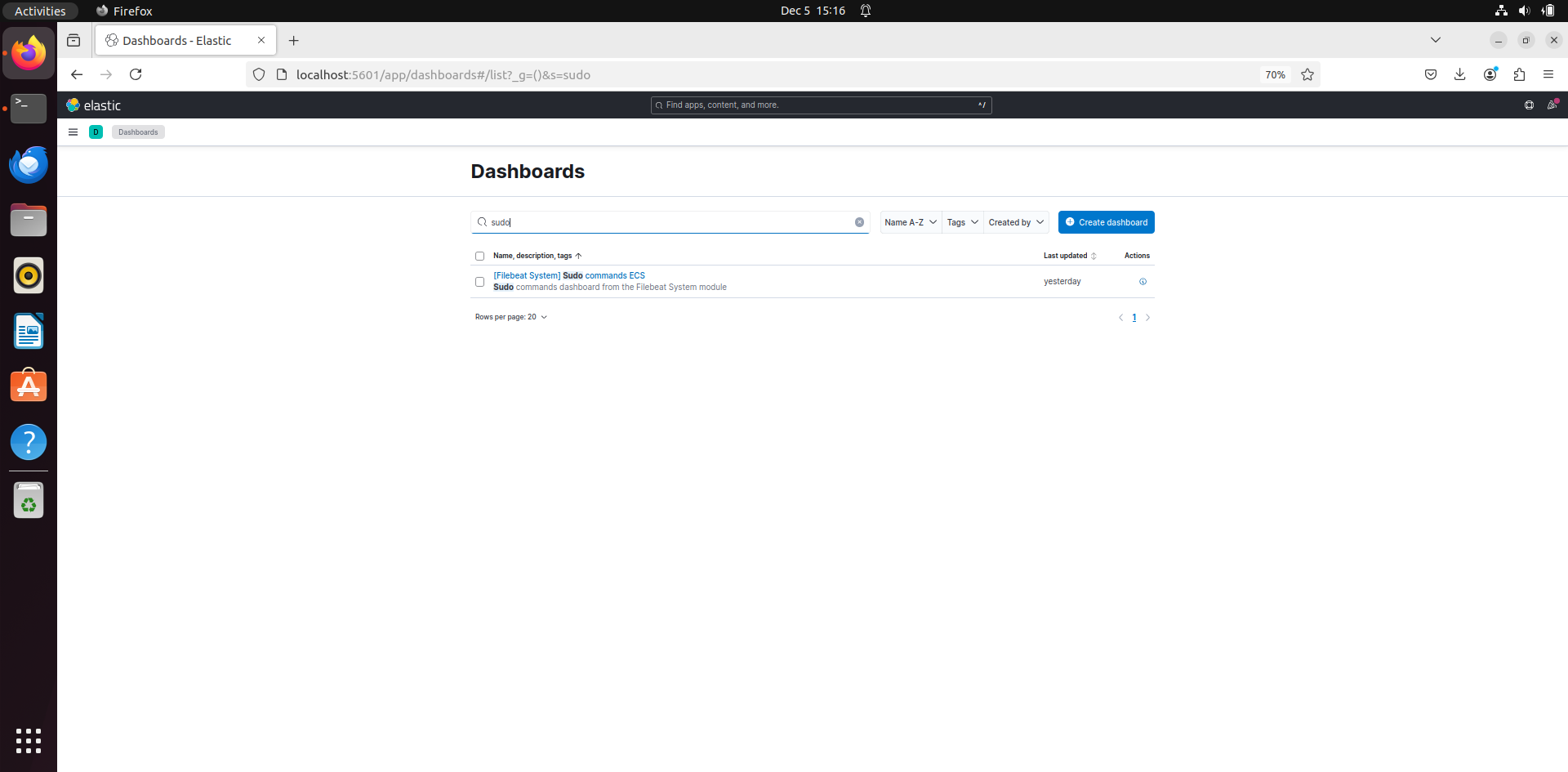This screenshot has width=1568, height=772.
Task: Open the Firefox application menu
Action: coord(1548,74)
